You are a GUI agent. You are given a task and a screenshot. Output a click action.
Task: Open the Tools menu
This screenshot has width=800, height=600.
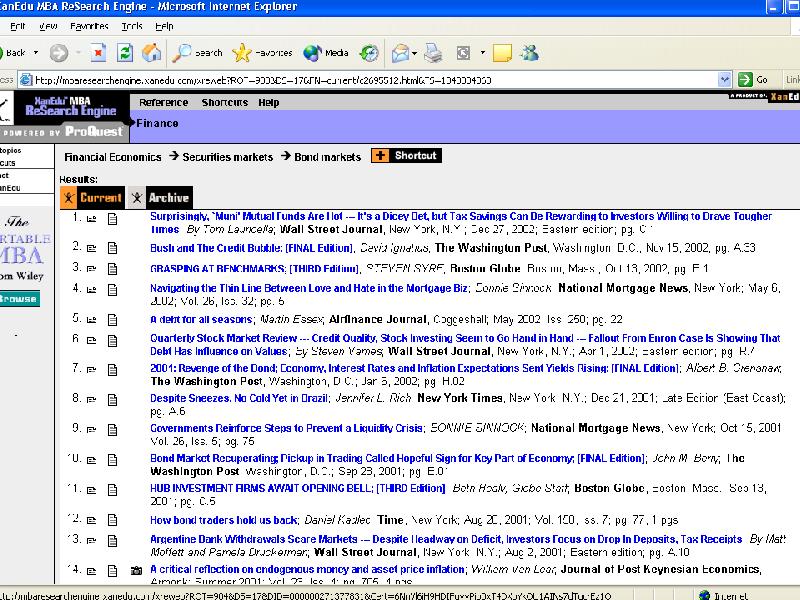[132, 26]
